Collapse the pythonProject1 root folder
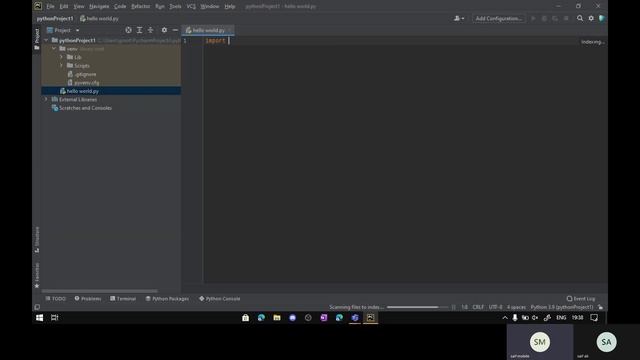 pos(46,40)
